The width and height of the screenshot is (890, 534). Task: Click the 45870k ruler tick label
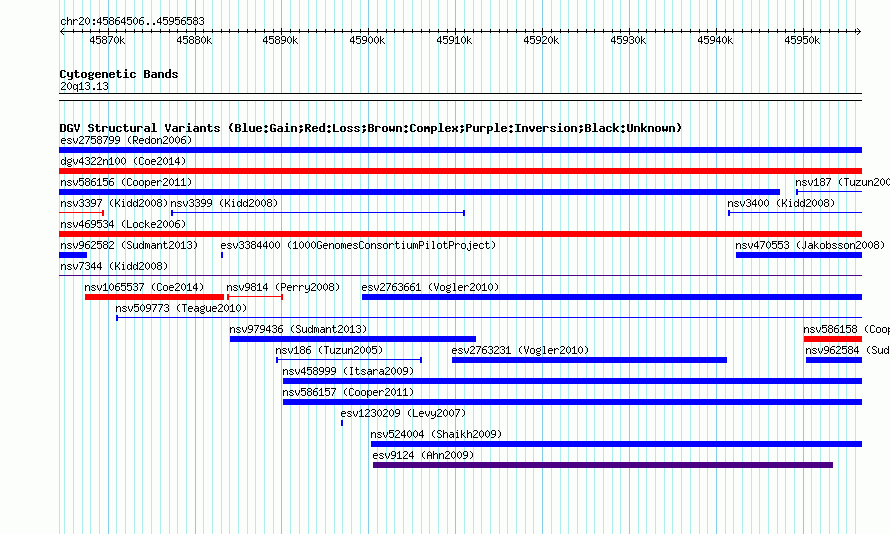[107, 40]
